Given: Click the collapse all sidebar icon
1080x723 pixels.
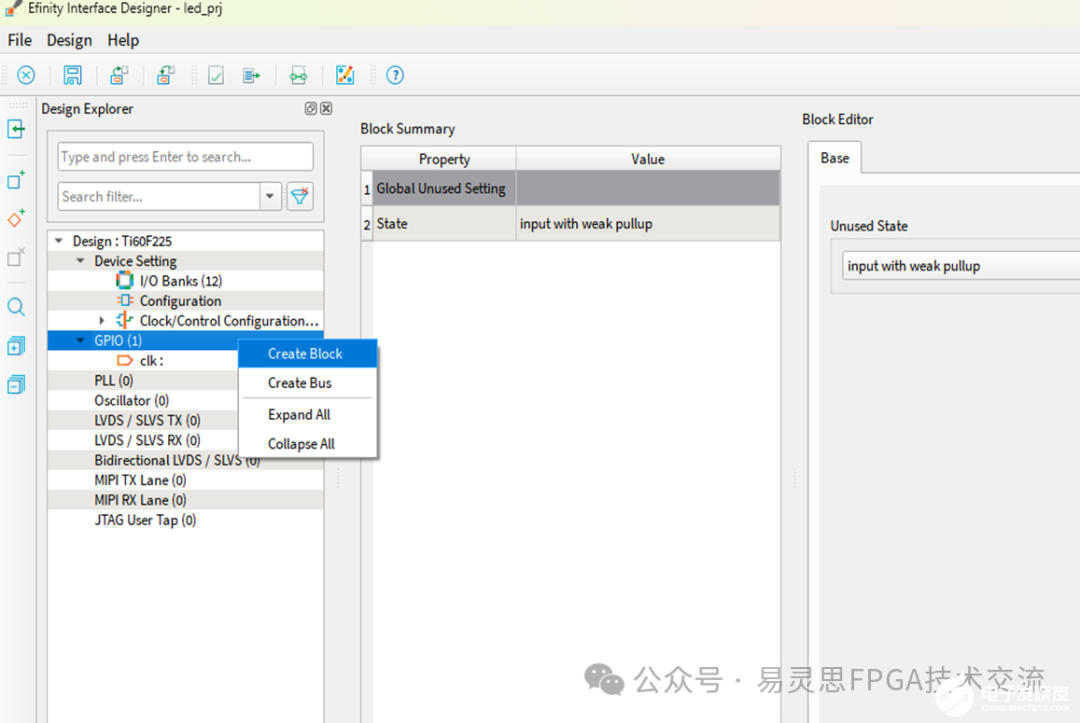Looking at the screenshot, I should point(16,384).
